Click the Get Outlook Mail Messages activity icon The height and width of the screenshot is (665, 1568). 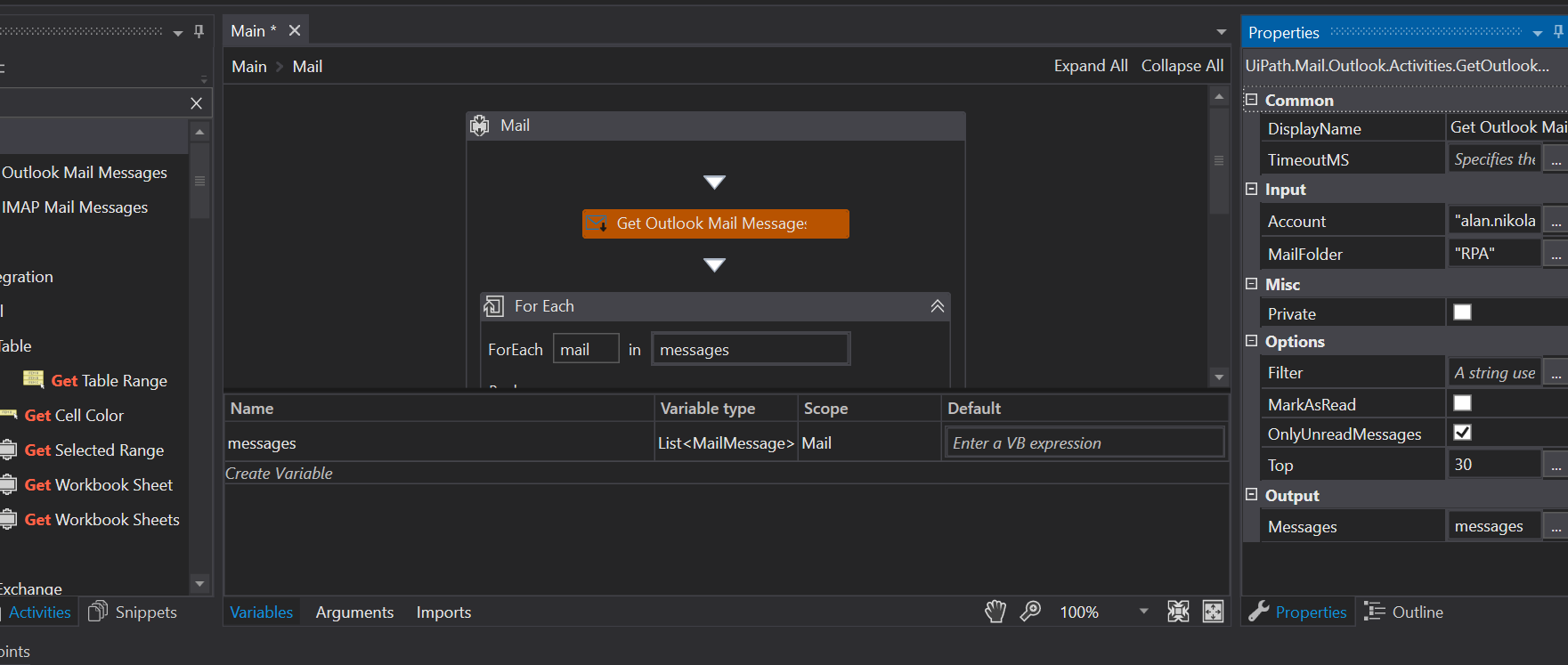pyautogui.click(x=597, y=223)
